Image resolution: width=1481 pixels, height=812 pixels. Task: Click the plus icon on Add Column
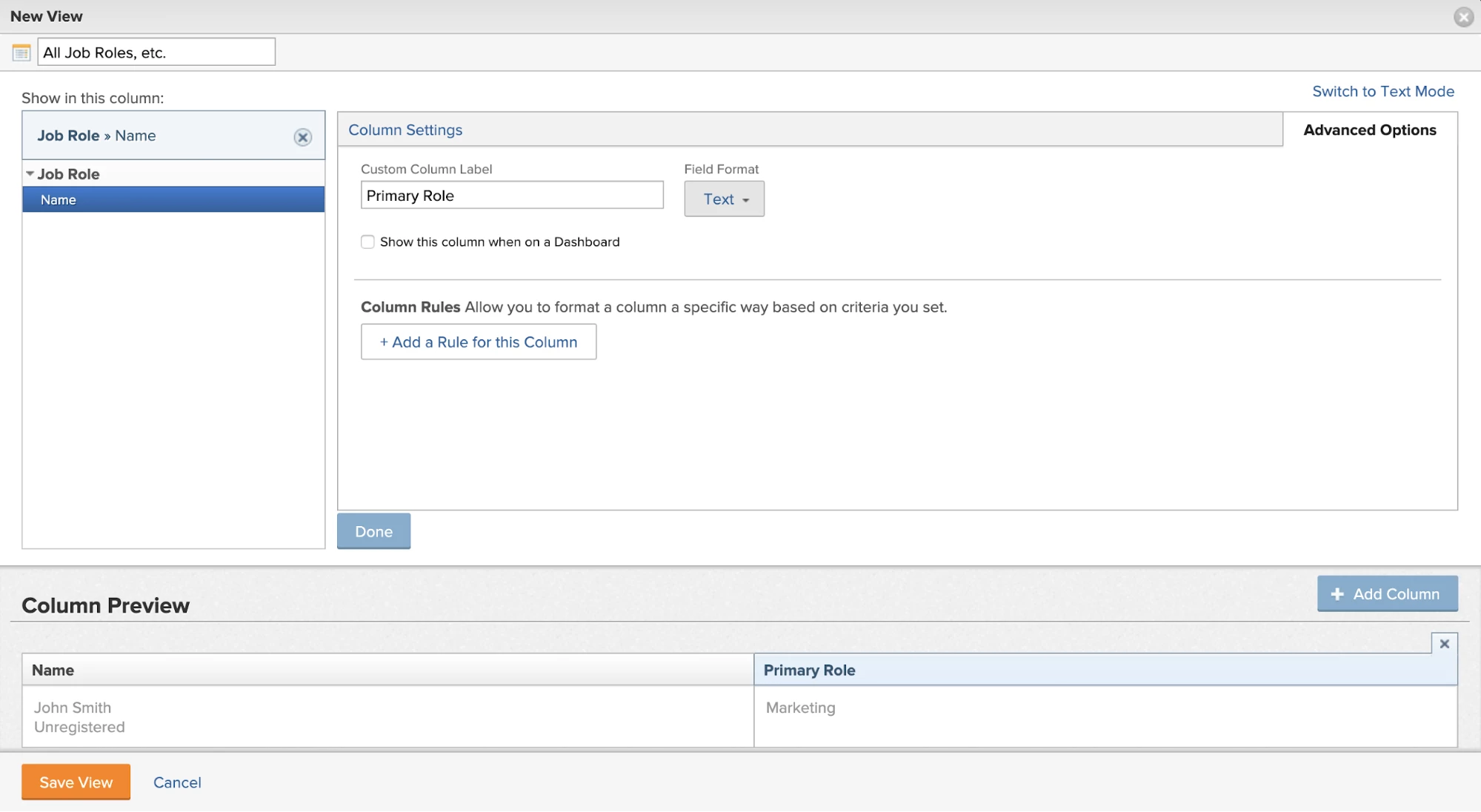1337,594
